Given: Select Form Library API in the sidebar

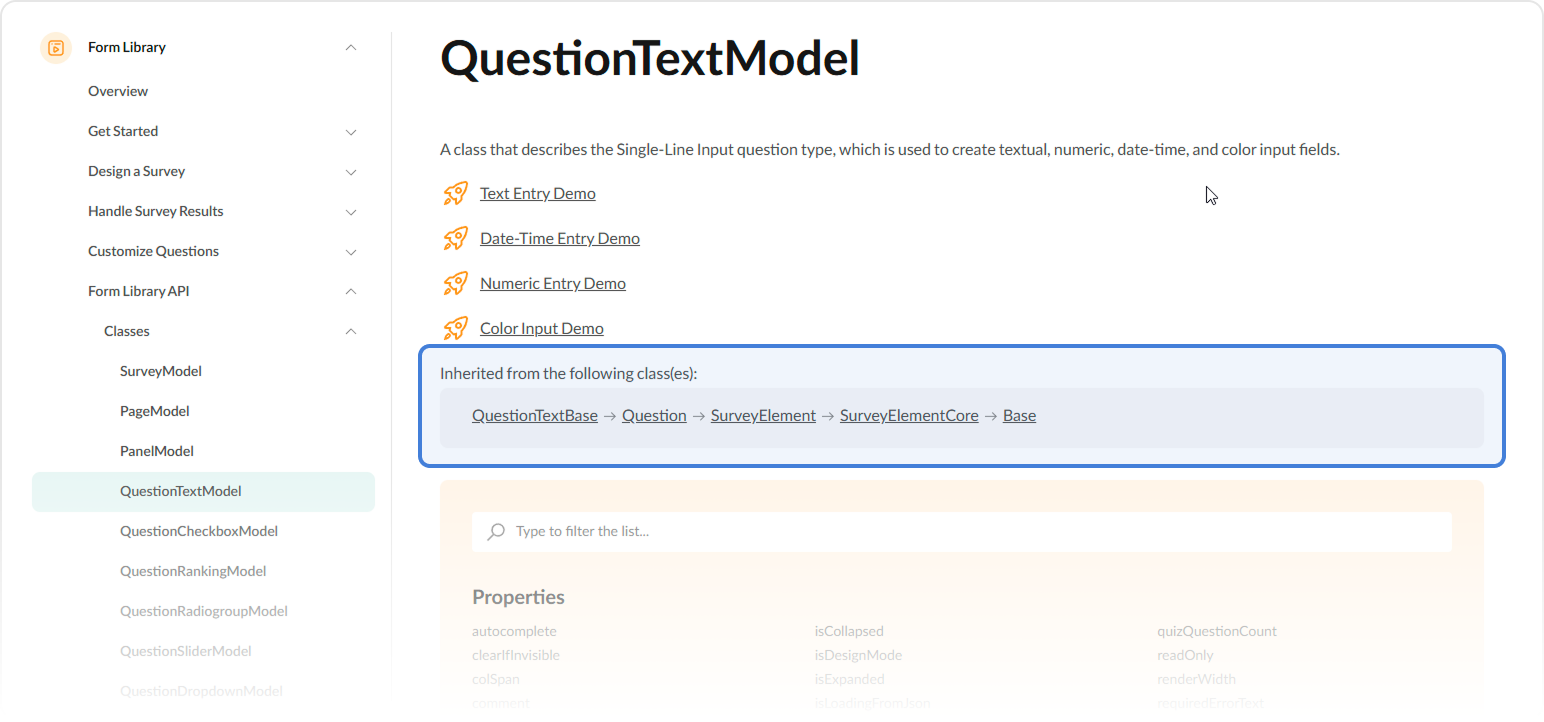Looking at the screenshot, I should (138, 291).
